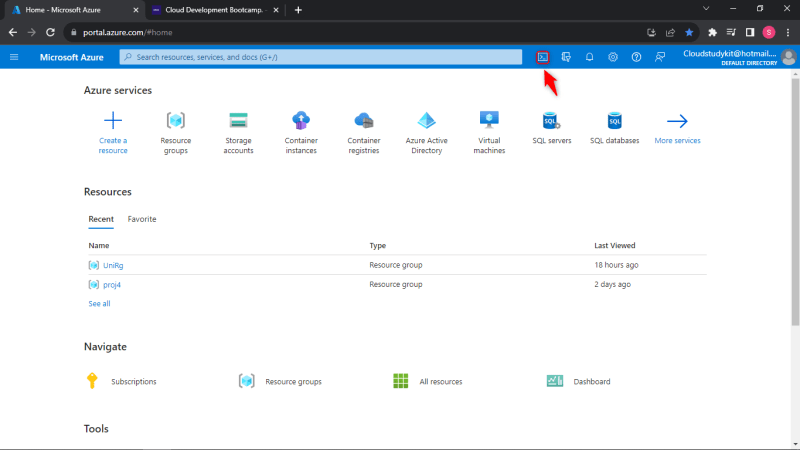Open SQL servers service icon
This screenshot has height=450, width=800.
[552, 121]
